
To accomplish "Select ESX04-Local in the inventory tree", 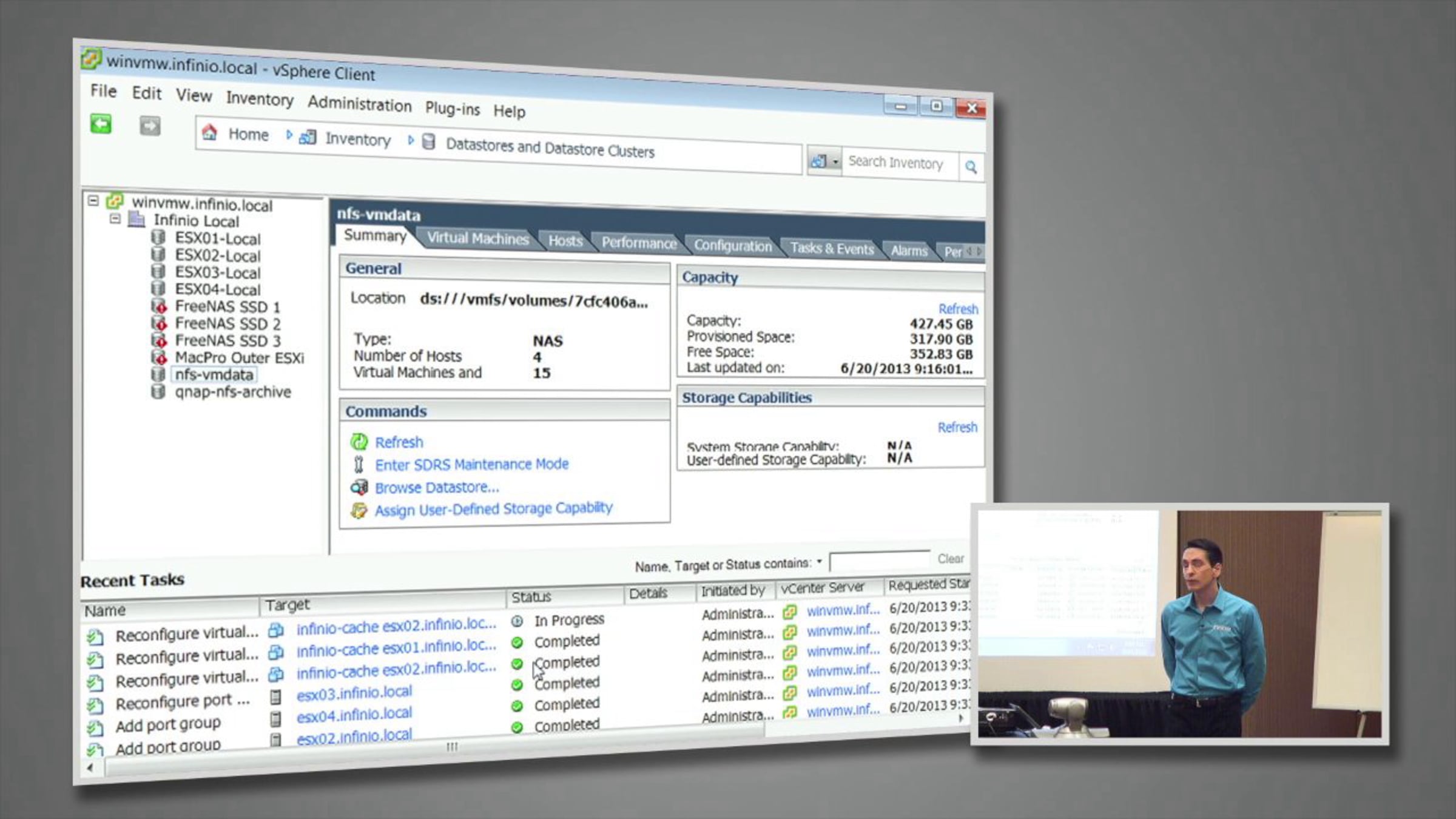I will pyautogui.click(x=218, y=289).
